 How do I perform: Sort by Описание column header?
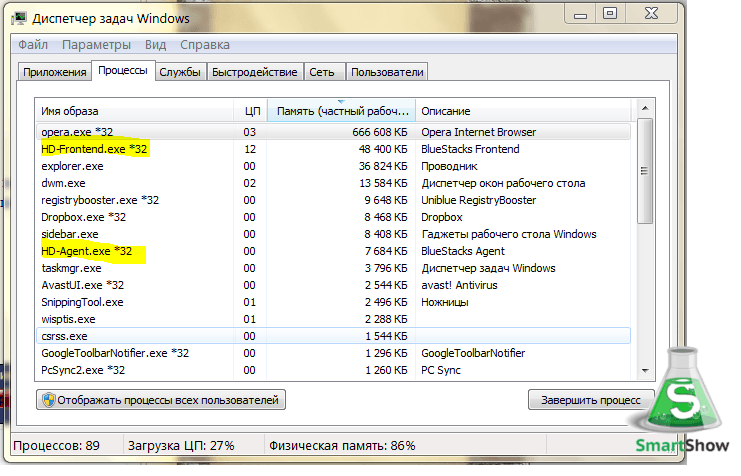click(524, 111)
